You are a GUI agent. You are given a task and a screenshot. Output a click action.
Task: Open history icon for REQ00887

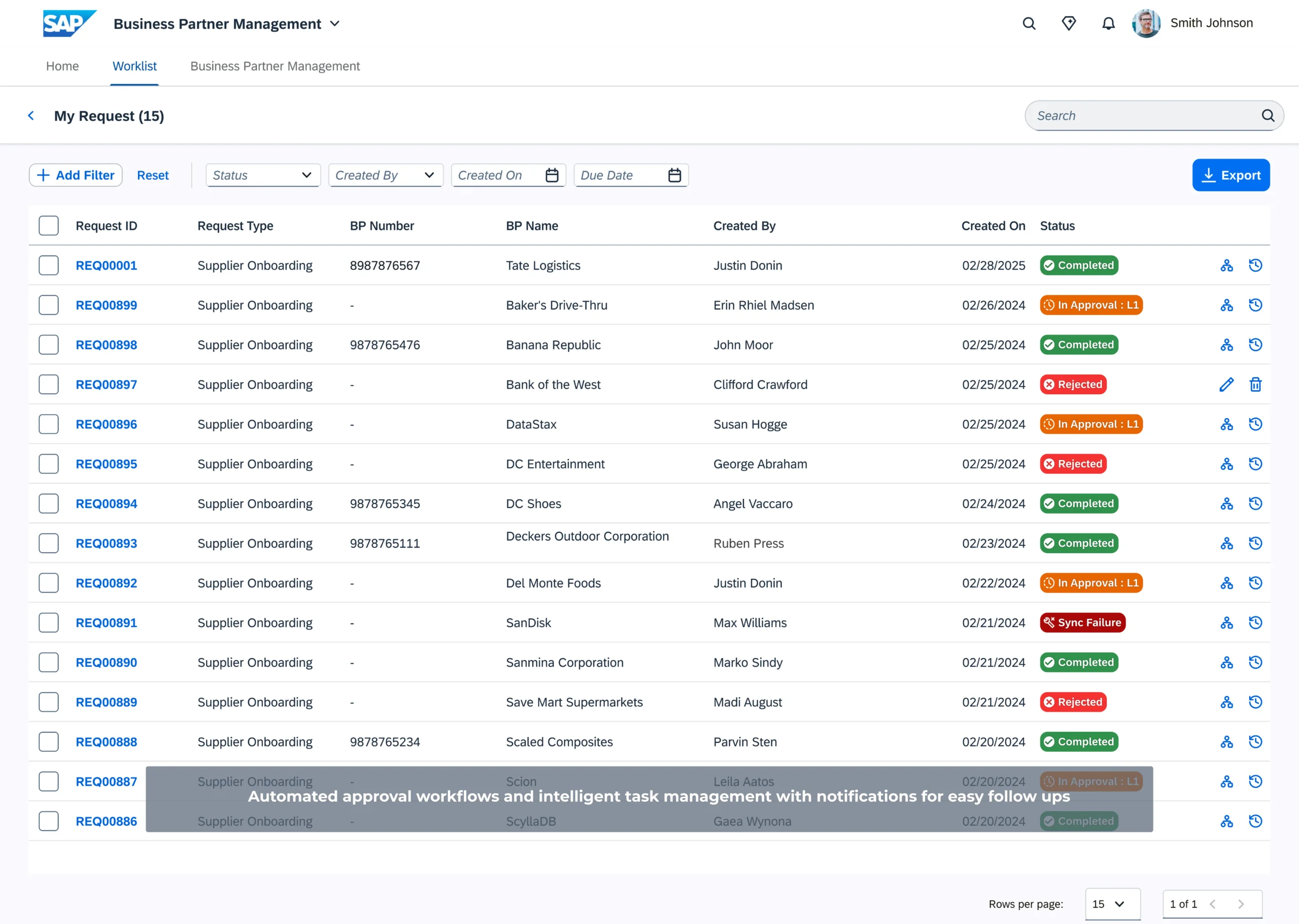1256,781
